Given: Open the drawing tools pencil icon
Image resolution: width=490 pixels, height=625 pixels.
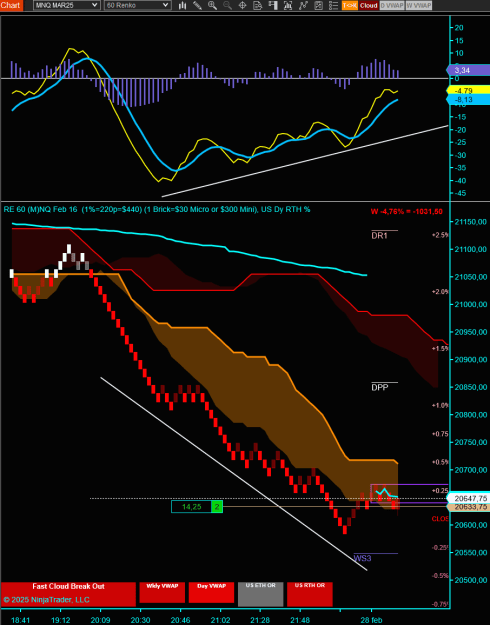Looking at the screenshot, I should point(197,5).
